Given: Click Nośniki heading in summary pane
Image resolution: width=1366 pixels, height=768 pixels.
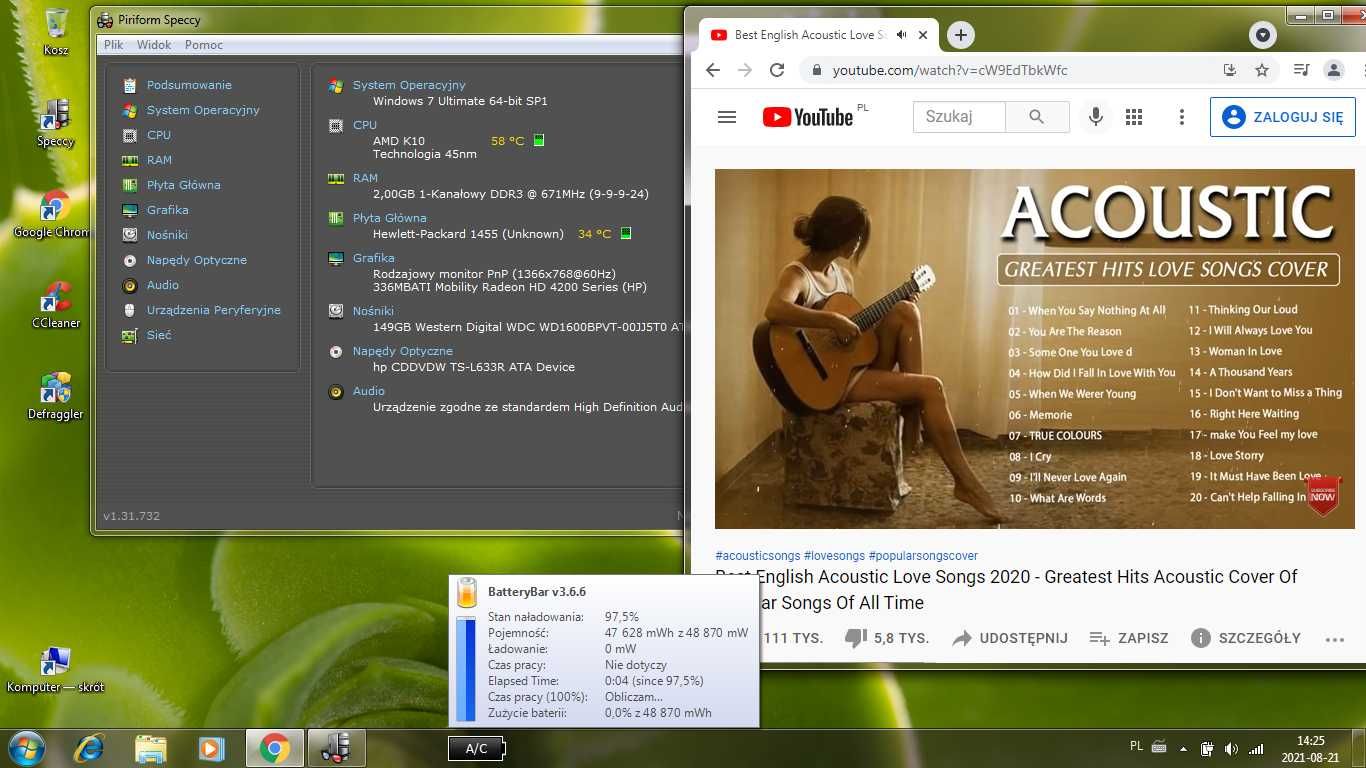Looking at the screenshot, I should pyautogui.click(x=373, y=311).
